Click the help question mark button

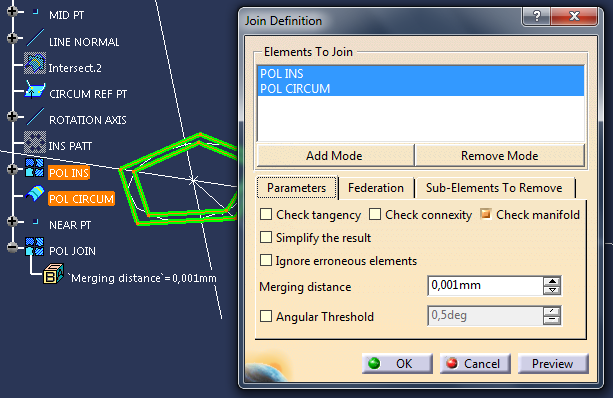(536, 17)
